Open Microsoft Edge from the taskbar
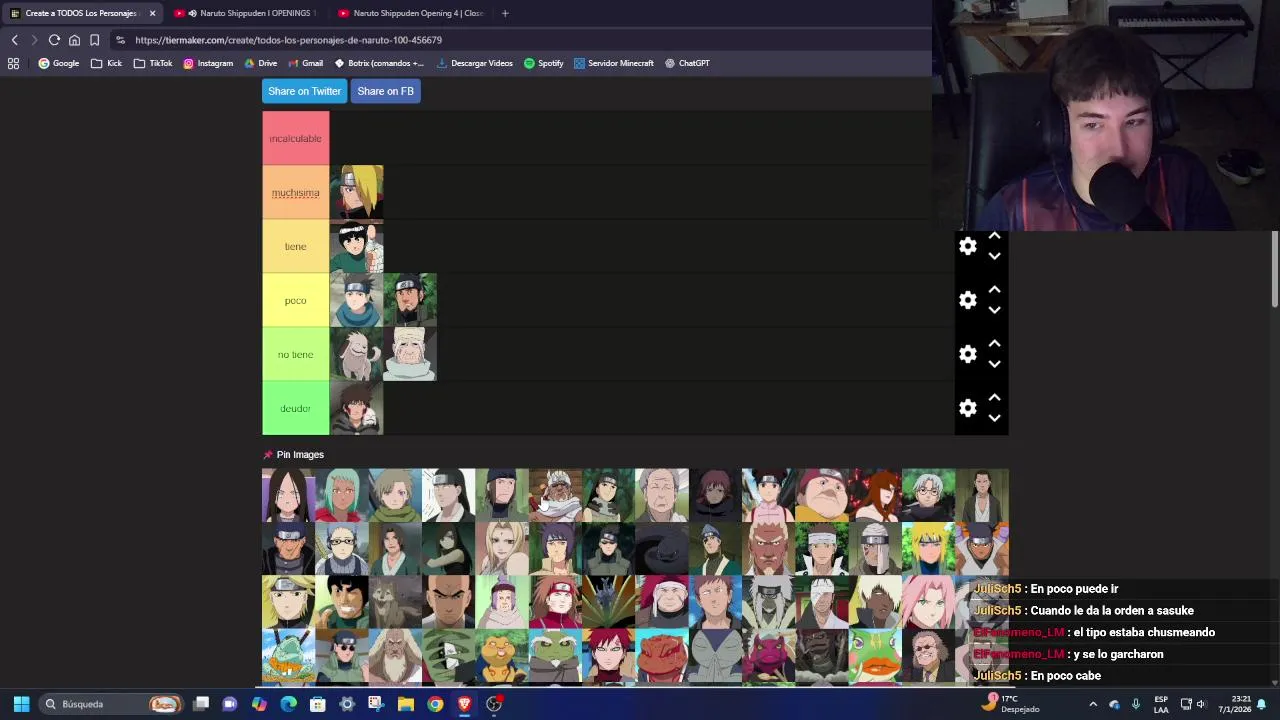 click(289, 704)
